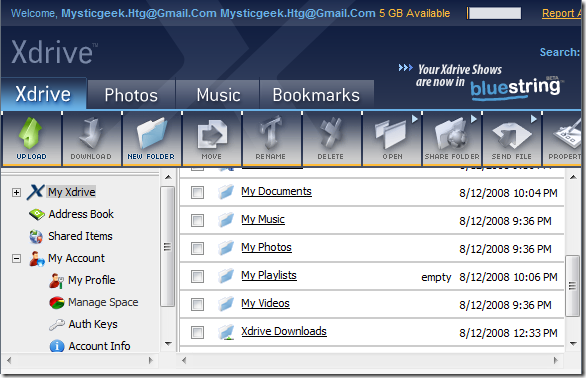Click the file list vertical scrollbar thumb
The image size is (586, 378).
tap(572, 286)
